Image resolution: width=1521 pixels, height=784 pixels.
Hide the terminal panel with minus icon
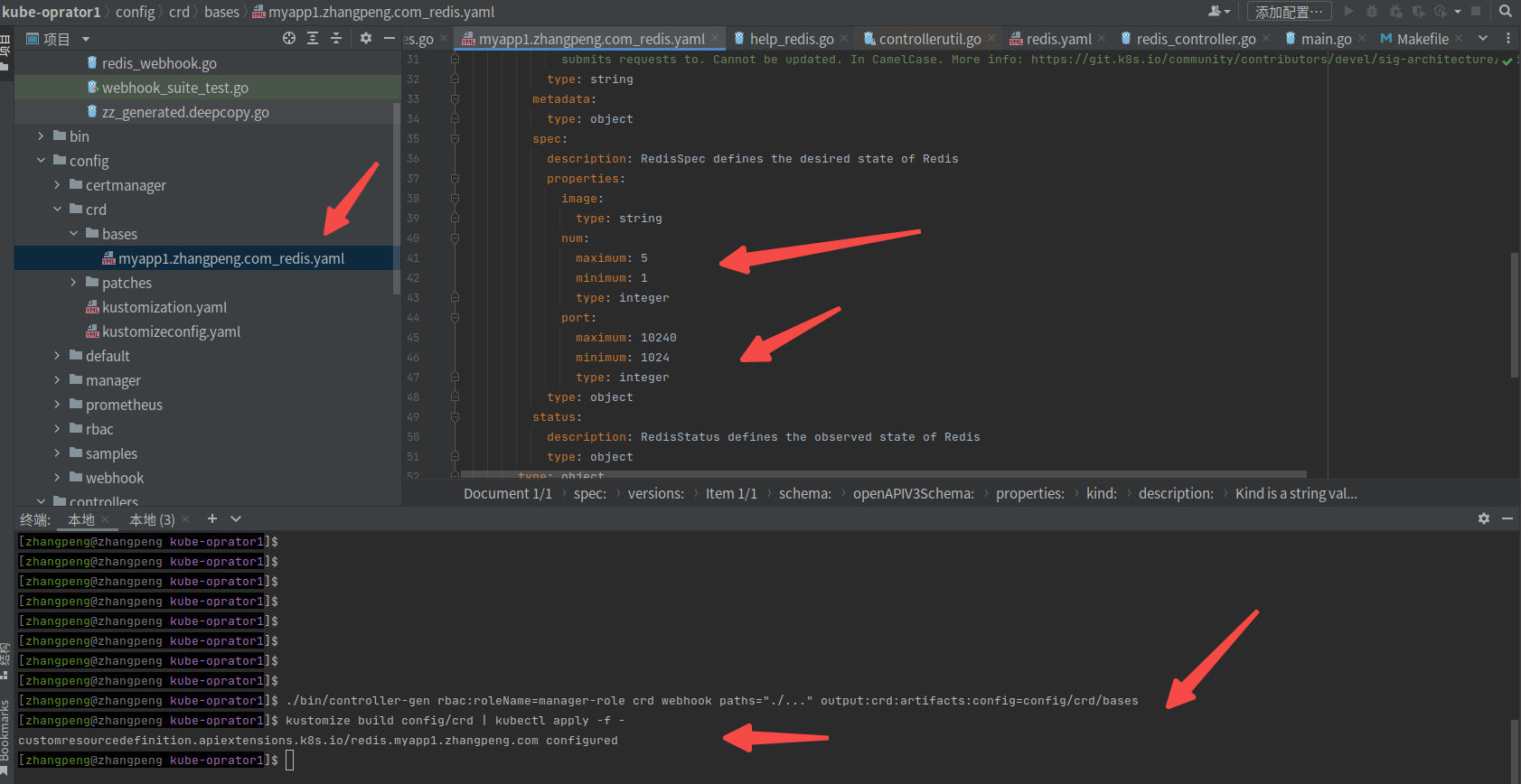pos(1507,518)
